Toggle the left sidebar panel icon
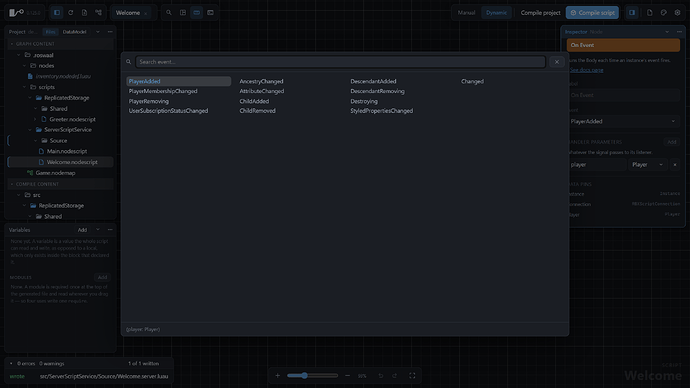This screenshot has height=388, width=690. pyautogui.click(x=57, y=13)
